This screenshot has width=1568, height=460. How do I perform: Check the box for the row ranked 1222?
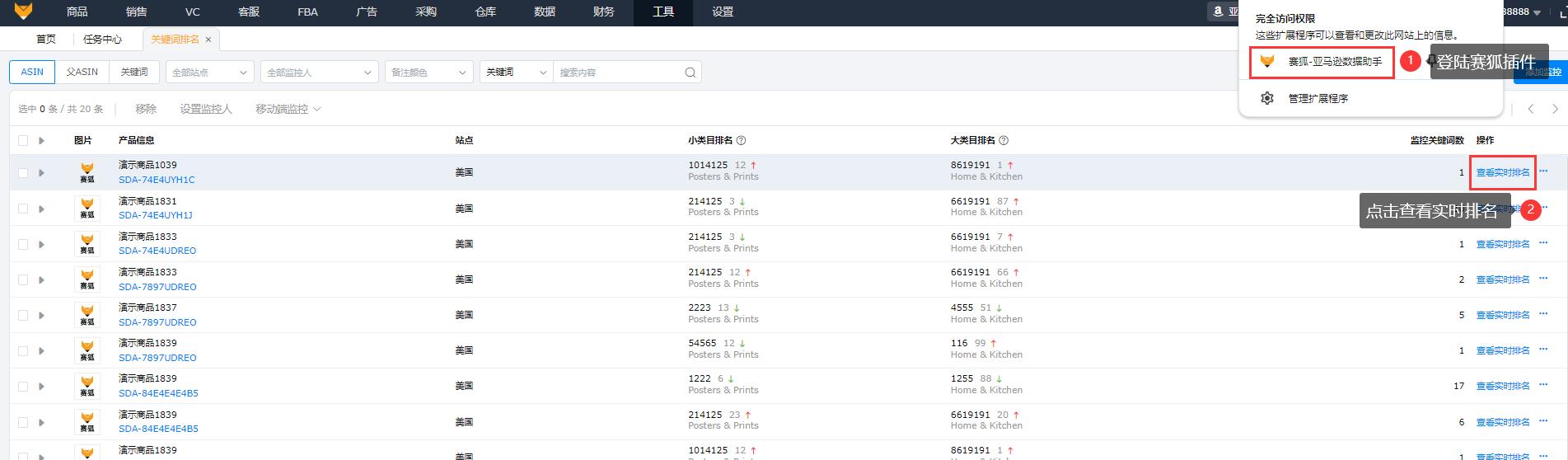(x=23, y=386)
